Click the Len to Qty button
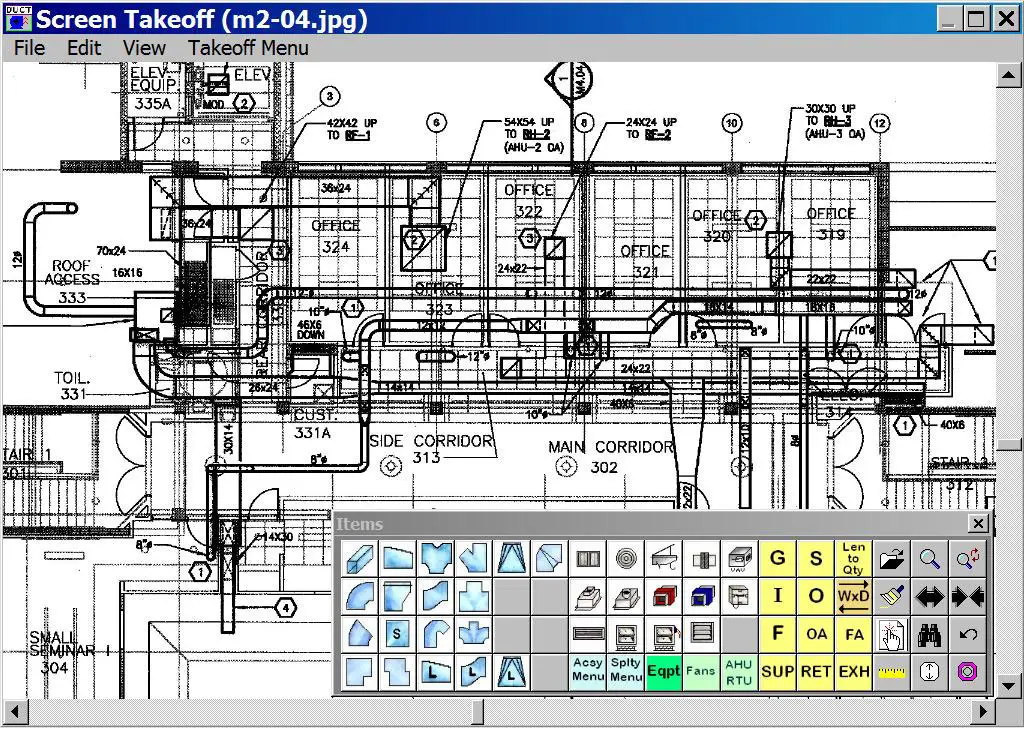Image resolution: width=1024 pixels, height=729 pixels. [x=853, y=559]
